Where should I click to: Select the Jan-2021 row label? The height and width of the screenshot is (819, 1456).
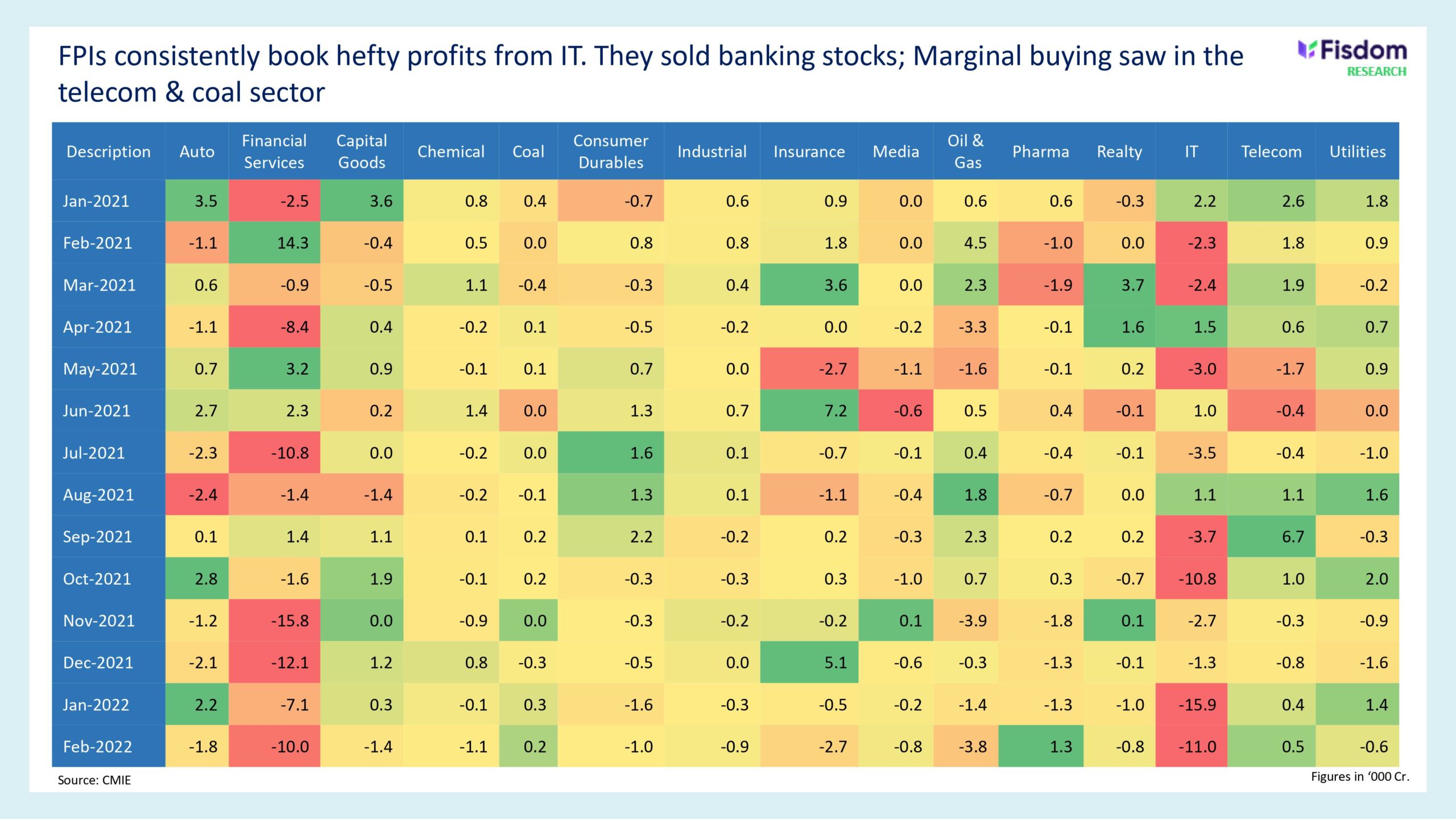pos(96,201)
